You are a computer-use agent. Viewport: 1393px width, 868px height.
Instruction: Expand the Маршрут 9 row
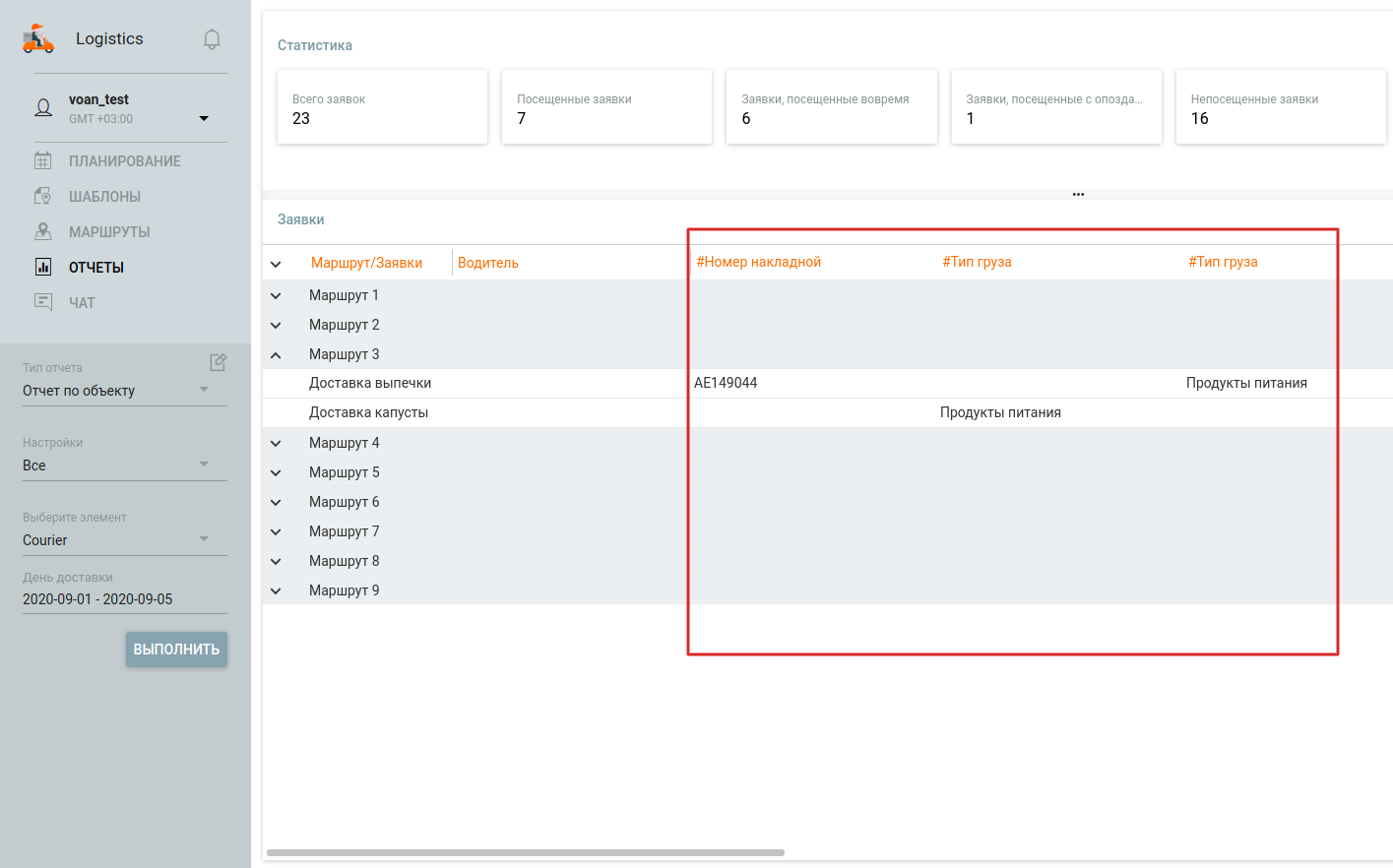point(276,590)
